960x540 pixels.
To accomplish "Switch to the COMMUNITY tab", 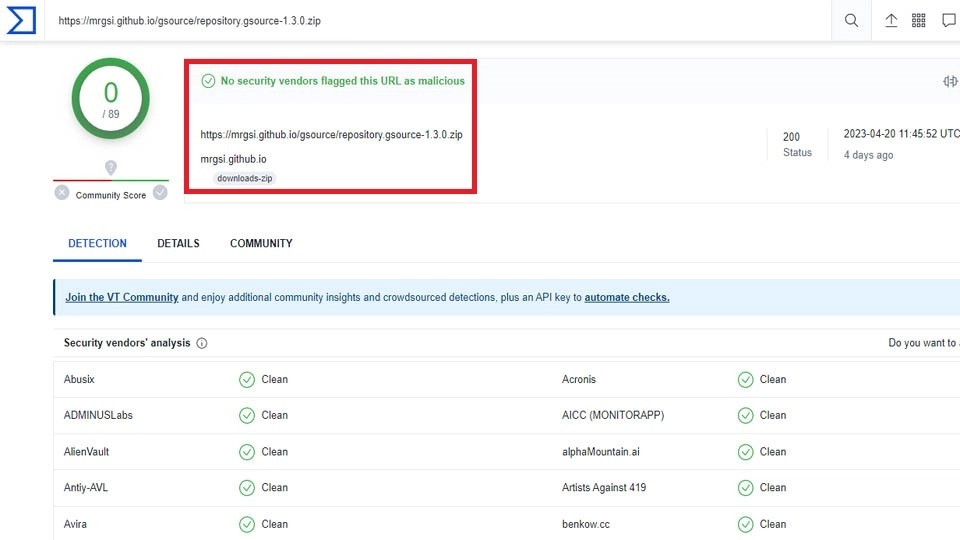I will coord(261,243).
